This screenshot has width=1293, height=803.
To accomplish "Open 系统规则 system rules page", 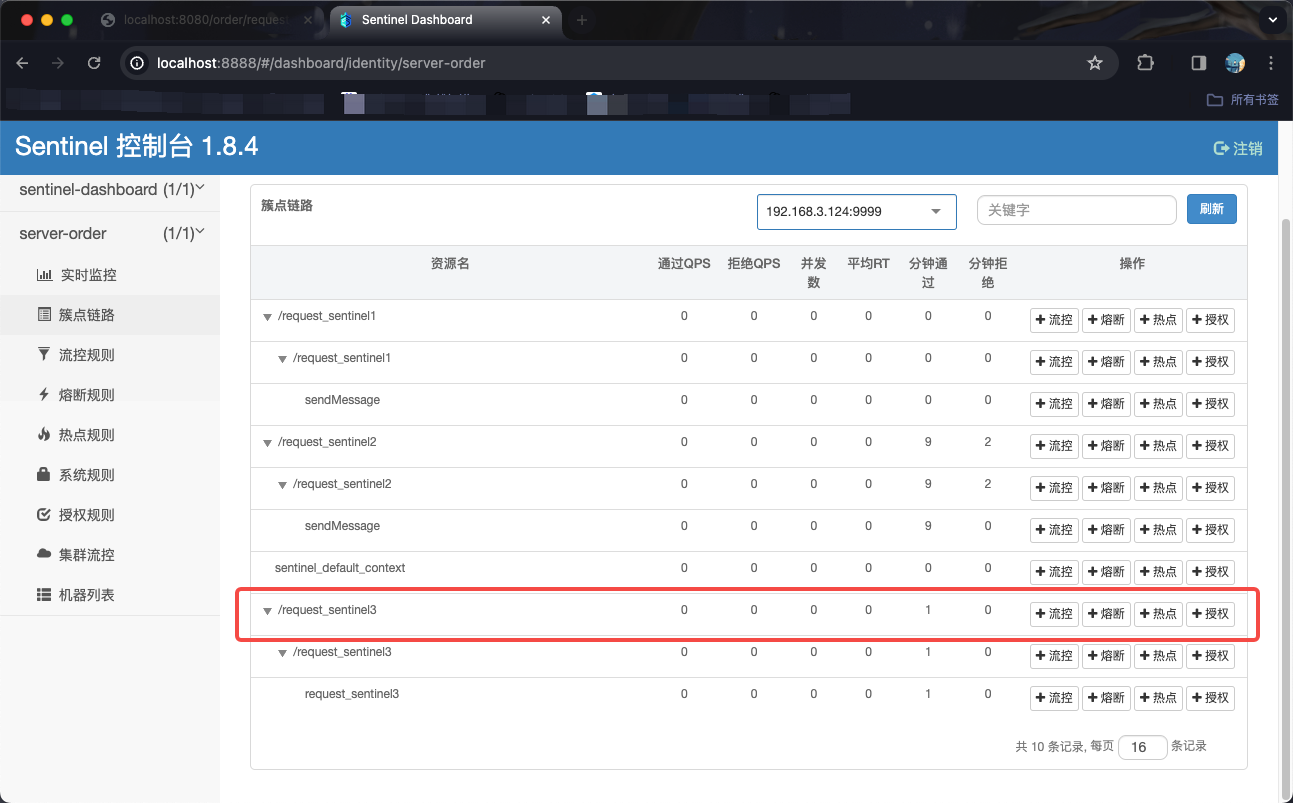I will tap(76, 475).
